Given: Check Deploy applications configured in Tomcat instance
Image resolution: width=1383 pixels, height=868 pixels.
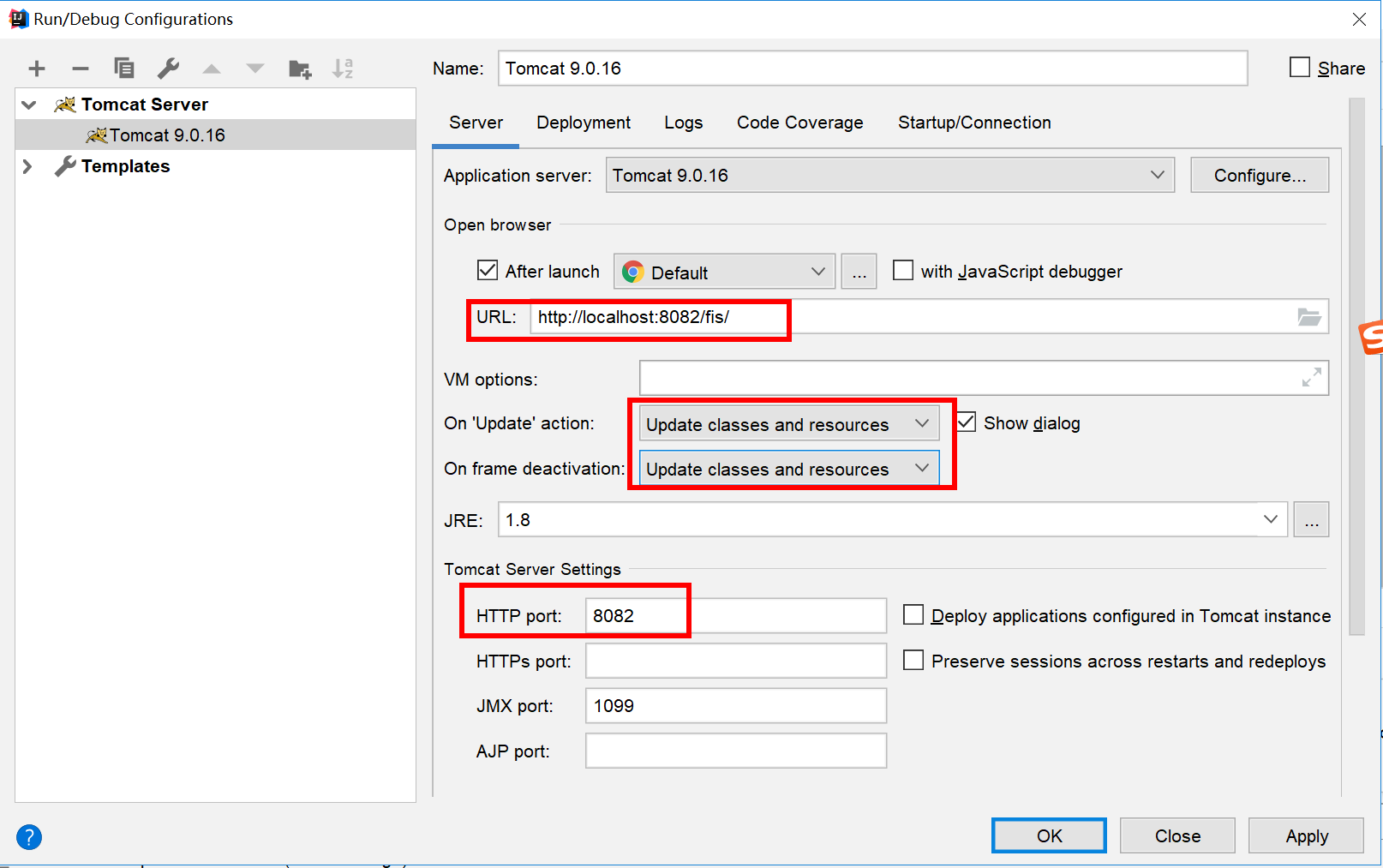Looking at the screenshot, I should (x=913, y=615).
